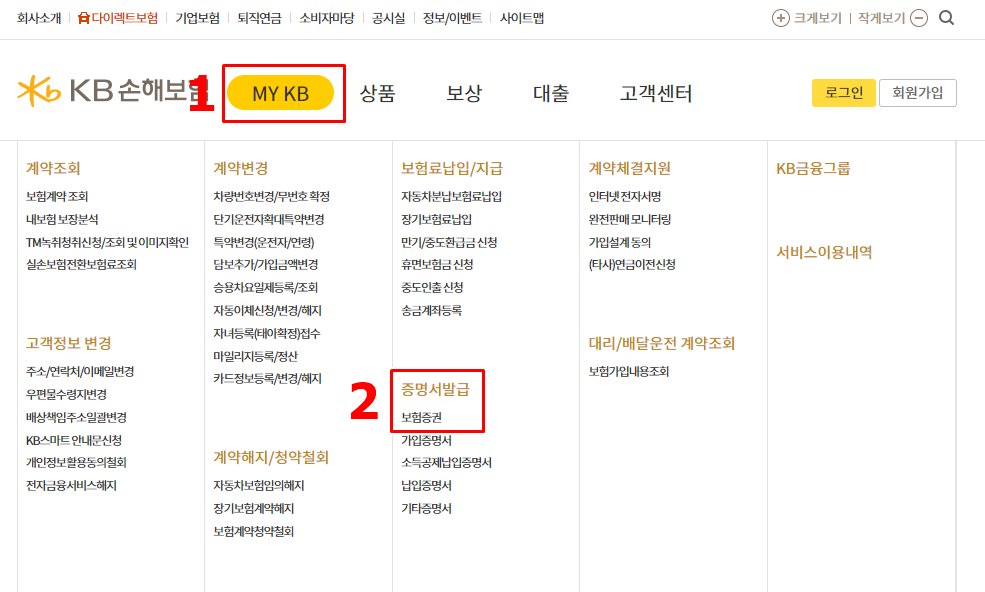Open 내보험 보장분석
The image size is (985, 592).
click(x=62, y=219)
